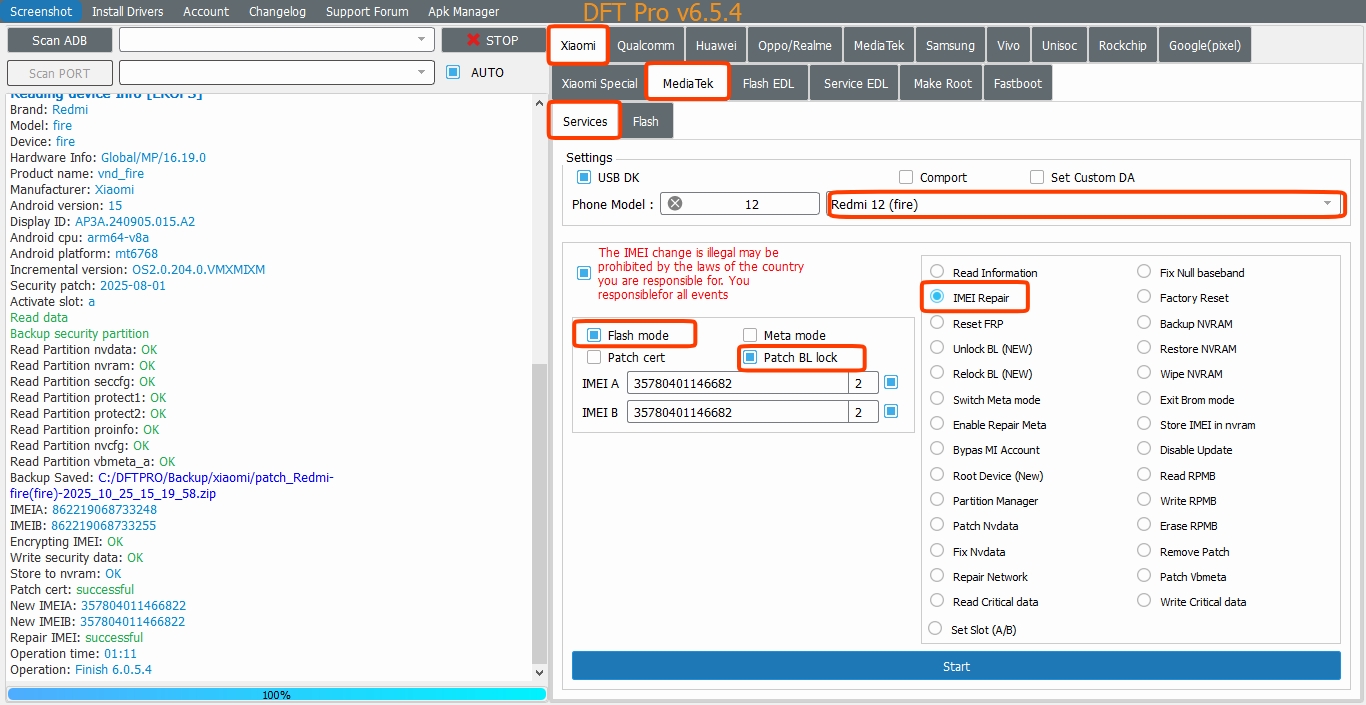Screen dimensions: 1366x705
Task: Open the Install Drivers menu
Action: pos(127,11)
